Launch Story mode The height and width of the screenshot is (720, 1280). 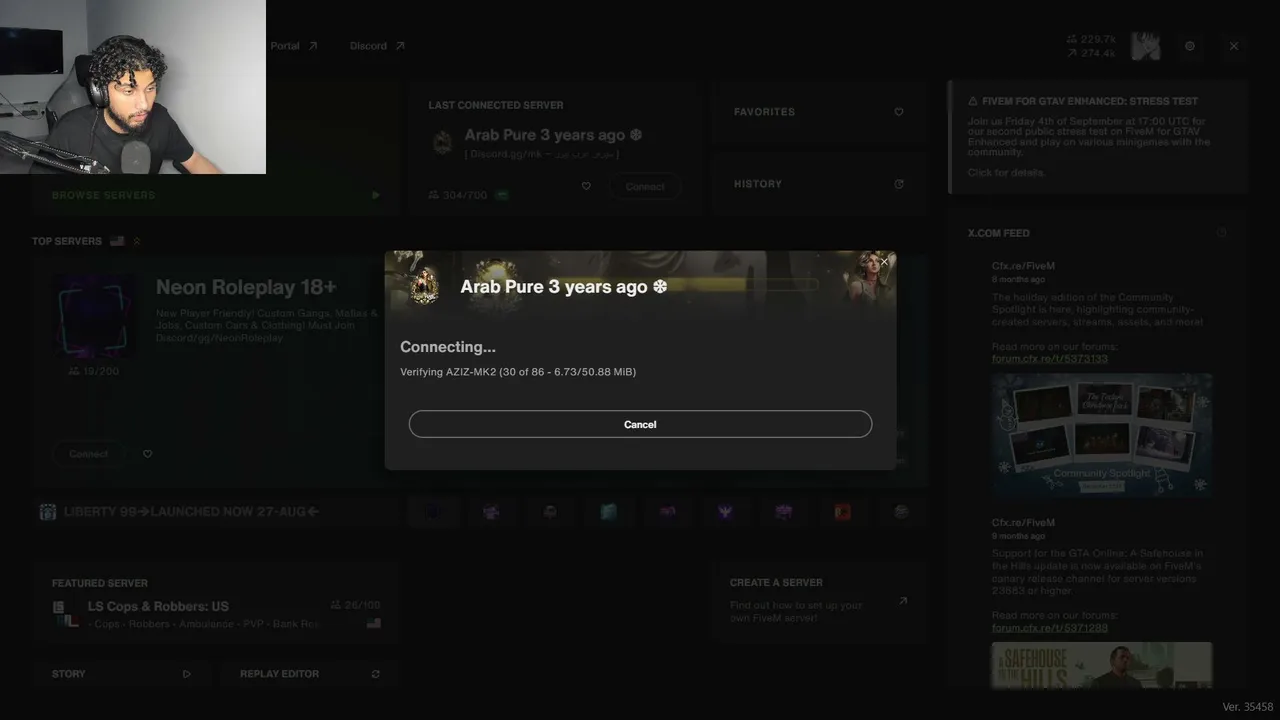click(120, 674)
